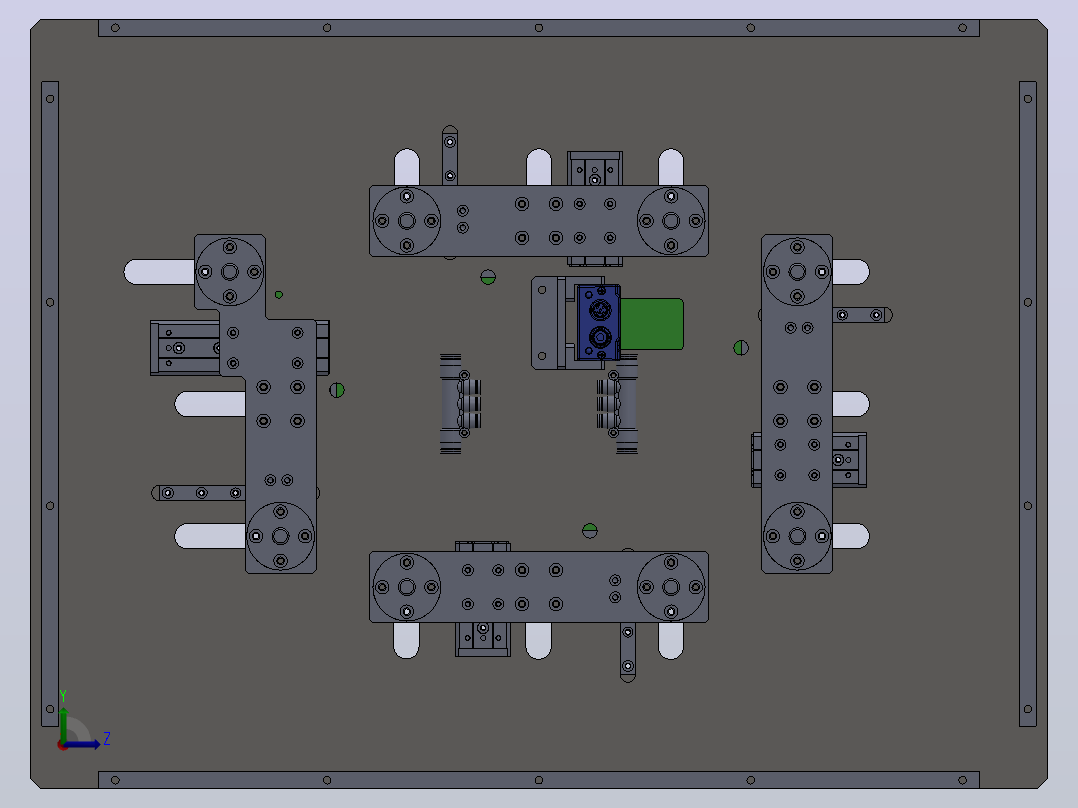Select the green pin below the top plate
1078x808 pixels.
coord(488,277)
